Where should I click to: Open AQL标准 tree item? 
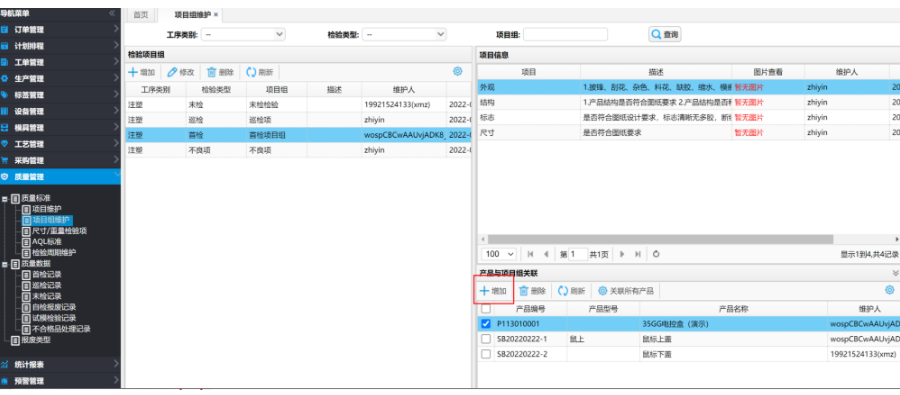[46, 242]
